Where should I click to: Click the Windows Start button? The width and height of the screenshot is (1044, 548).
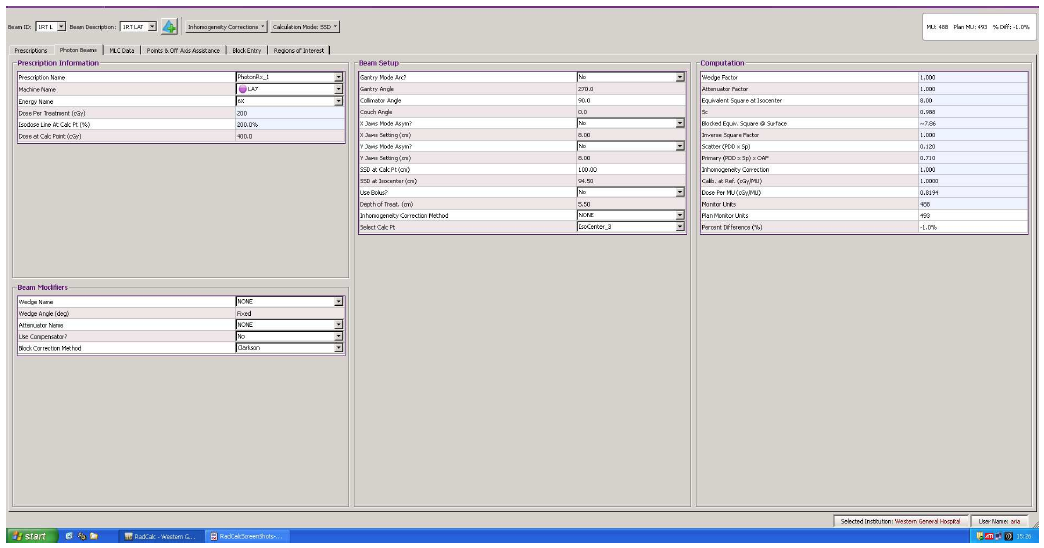[x=31, y=536]
